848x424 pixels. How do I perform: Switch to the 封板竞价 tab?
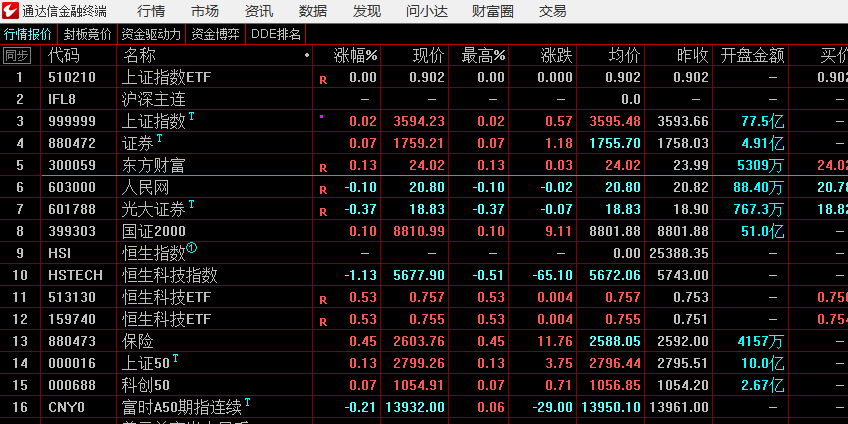pyautogui.click(x=87, y=35)
